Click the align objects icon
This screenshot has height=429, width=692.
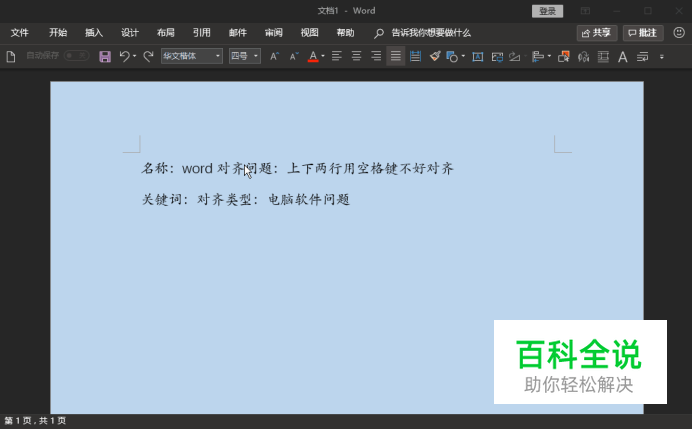pos(538,56)
